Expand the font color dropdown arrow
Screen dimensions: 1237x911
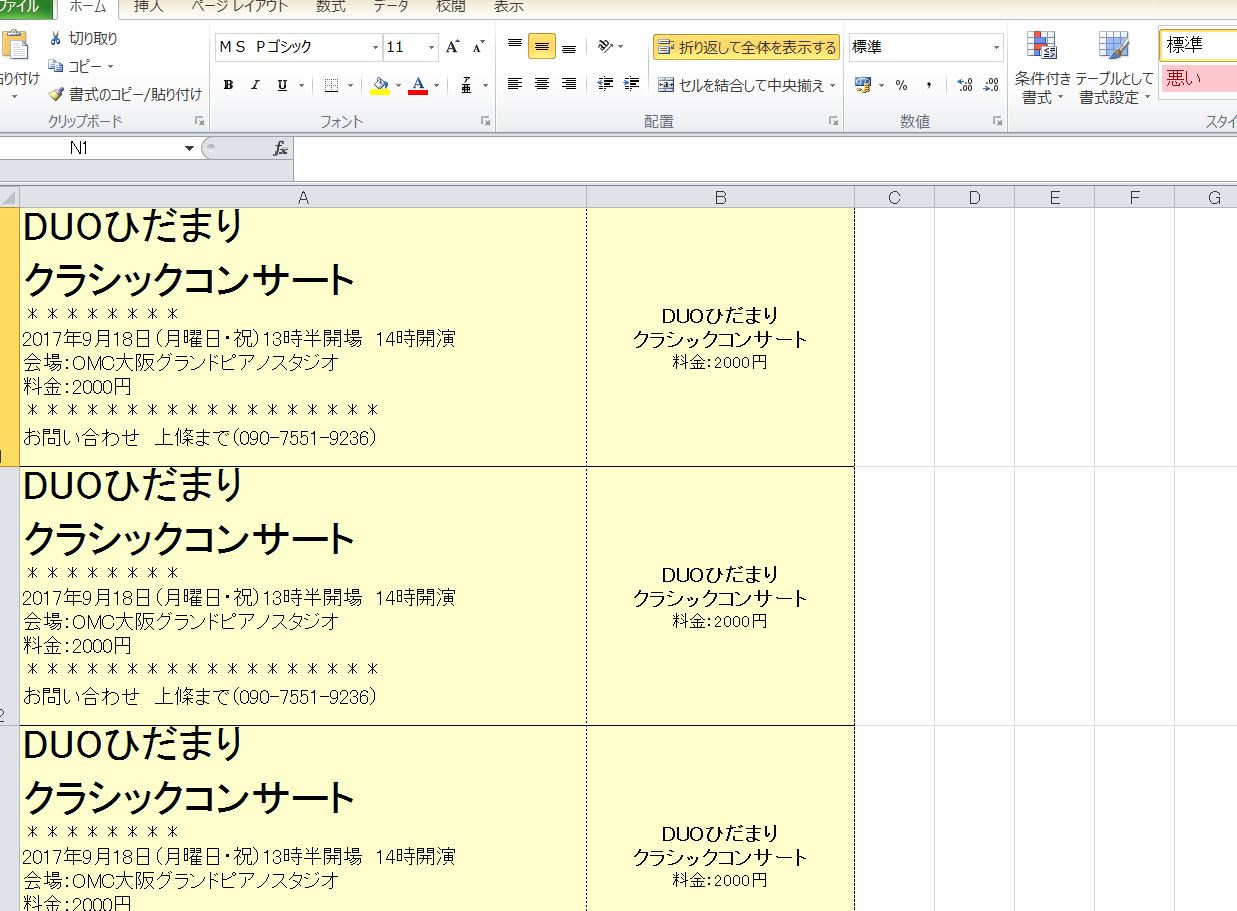[437, 86]
